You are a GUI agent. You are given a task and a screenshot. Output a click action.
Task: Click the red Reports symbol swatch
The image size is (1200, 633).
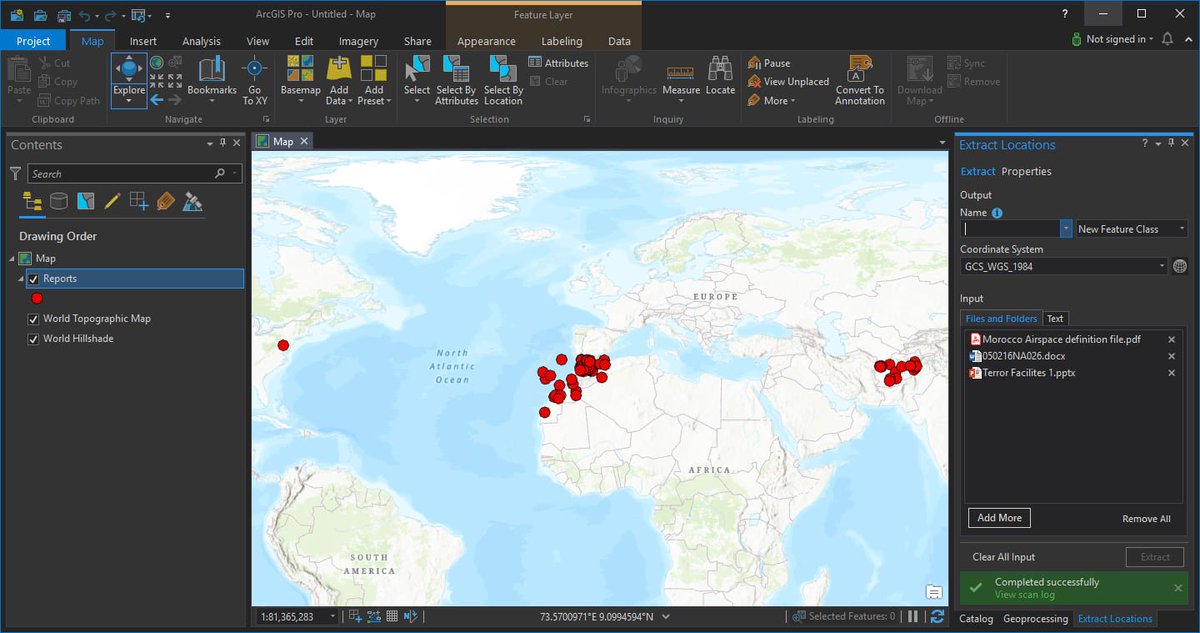37,298
